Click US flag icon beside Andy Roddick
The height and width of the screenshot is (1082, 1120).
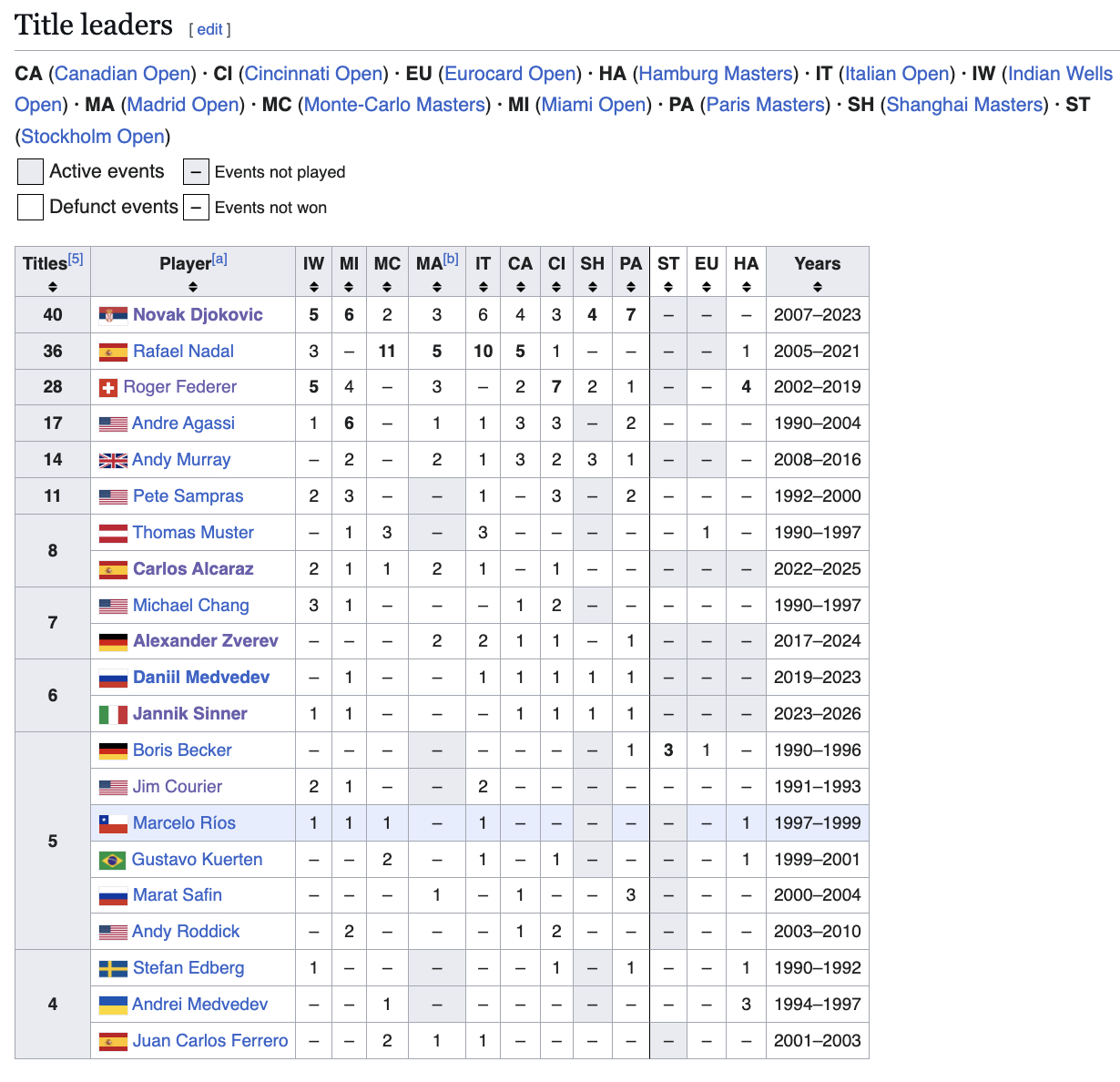(x=113, y=932)
